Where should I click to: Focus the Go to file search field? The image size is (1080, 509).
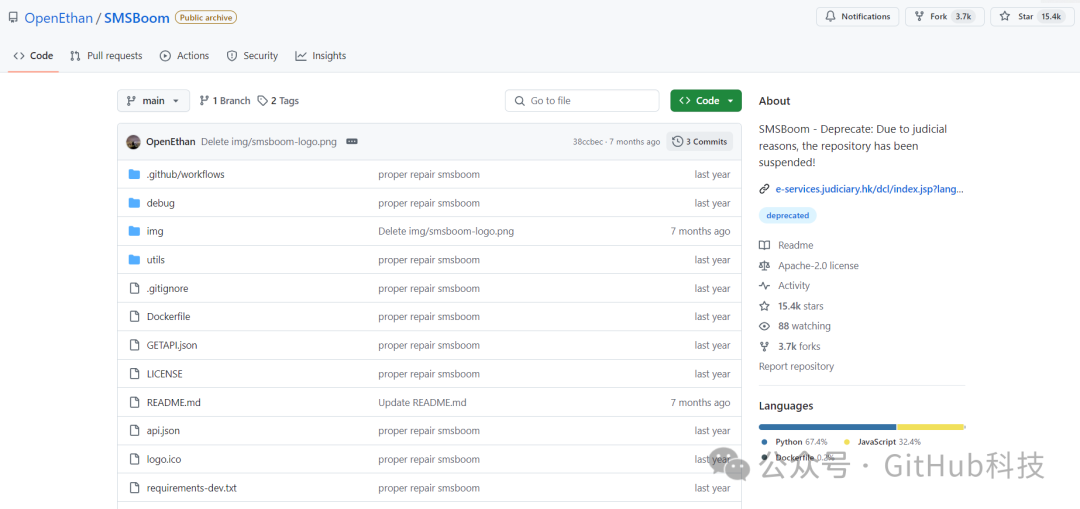pyautogui.click(x=582, y=101)
